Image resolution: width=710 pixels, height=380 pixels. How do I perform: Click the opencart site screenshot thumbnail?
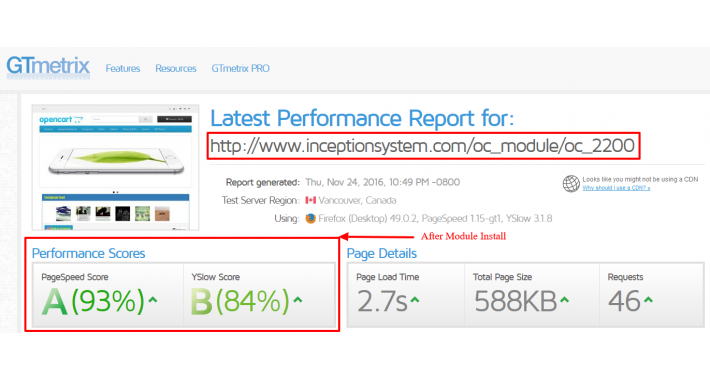point(115,168)
